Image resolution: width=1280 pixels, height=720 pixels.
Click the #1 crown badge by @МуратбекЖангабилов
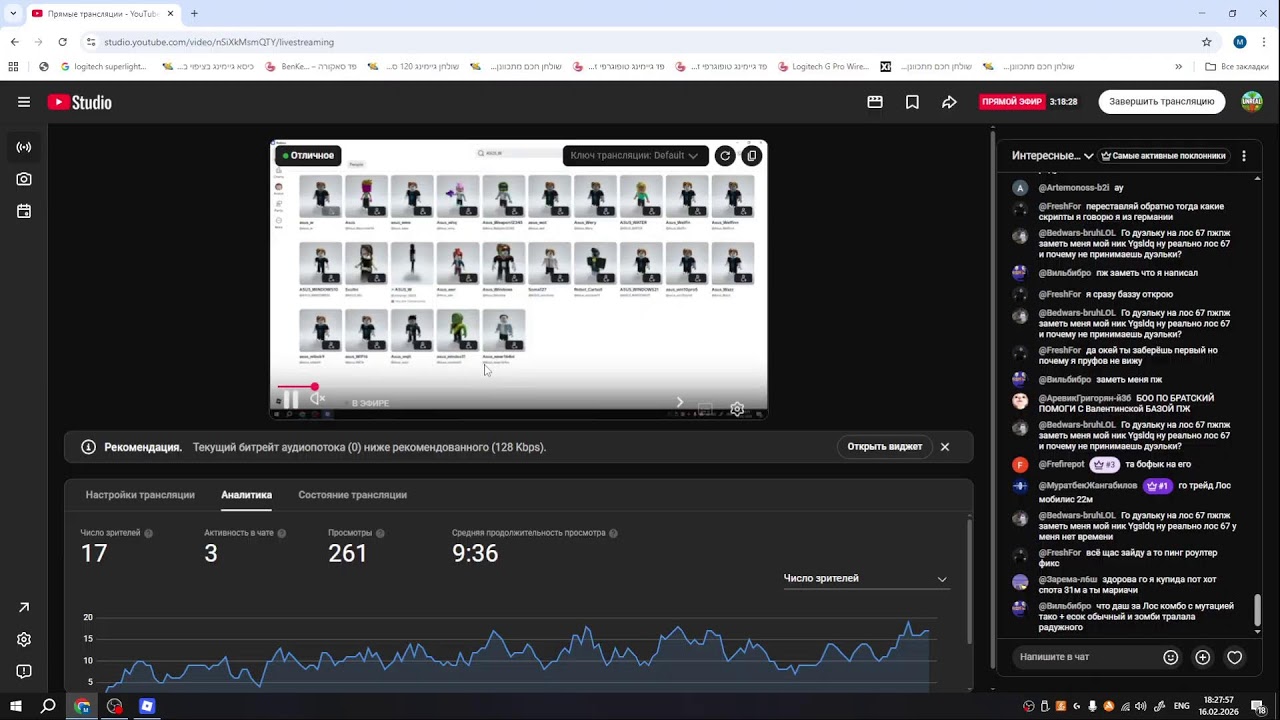tap(1157, 486)
